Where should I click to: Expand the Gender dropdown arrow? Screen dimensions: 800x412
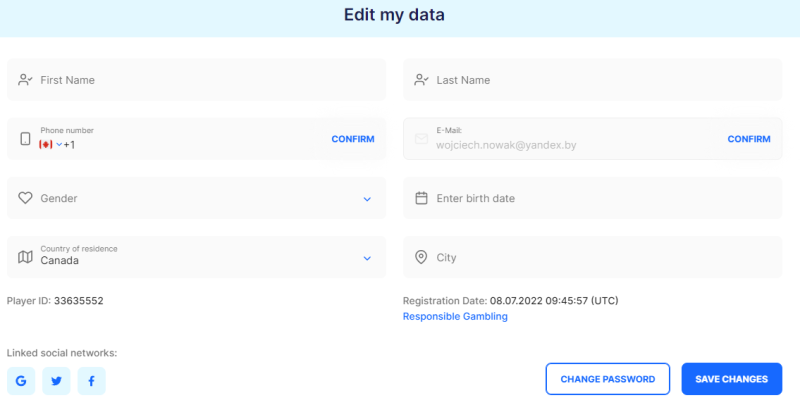pyautogui.click(x=366, y=199)
